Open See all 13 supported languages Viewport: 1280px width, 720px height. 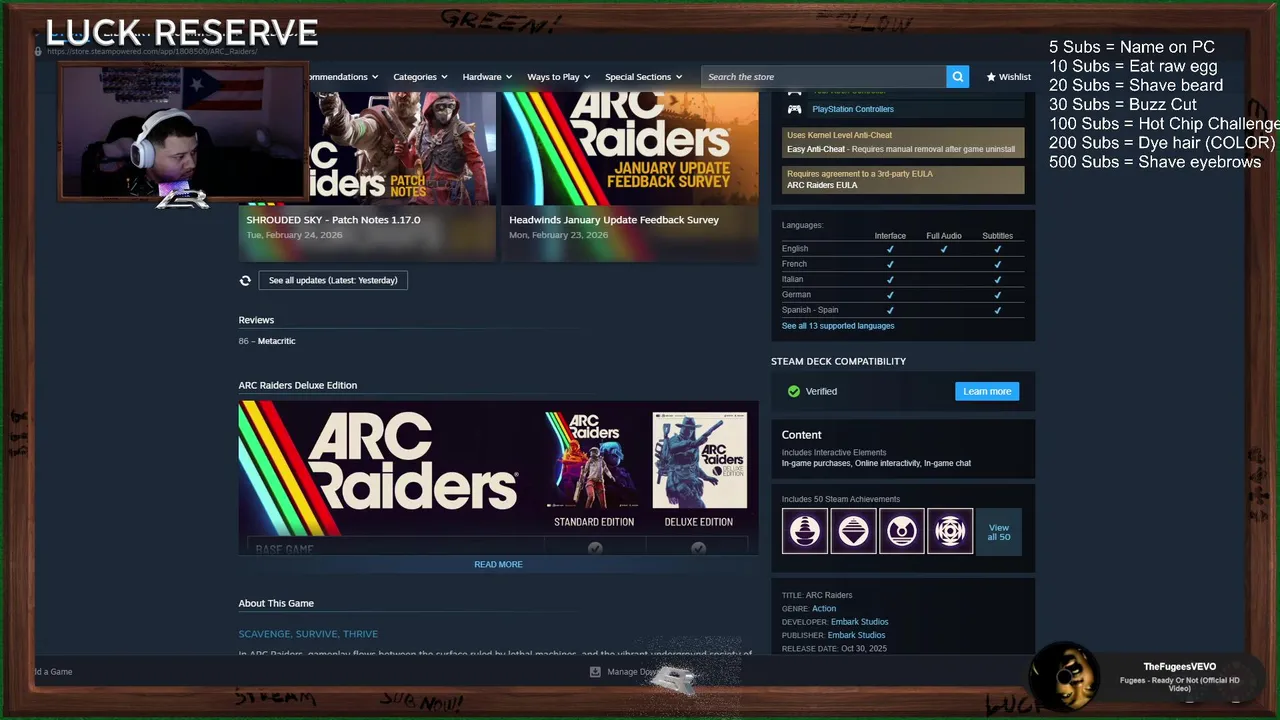click(838, 326)
